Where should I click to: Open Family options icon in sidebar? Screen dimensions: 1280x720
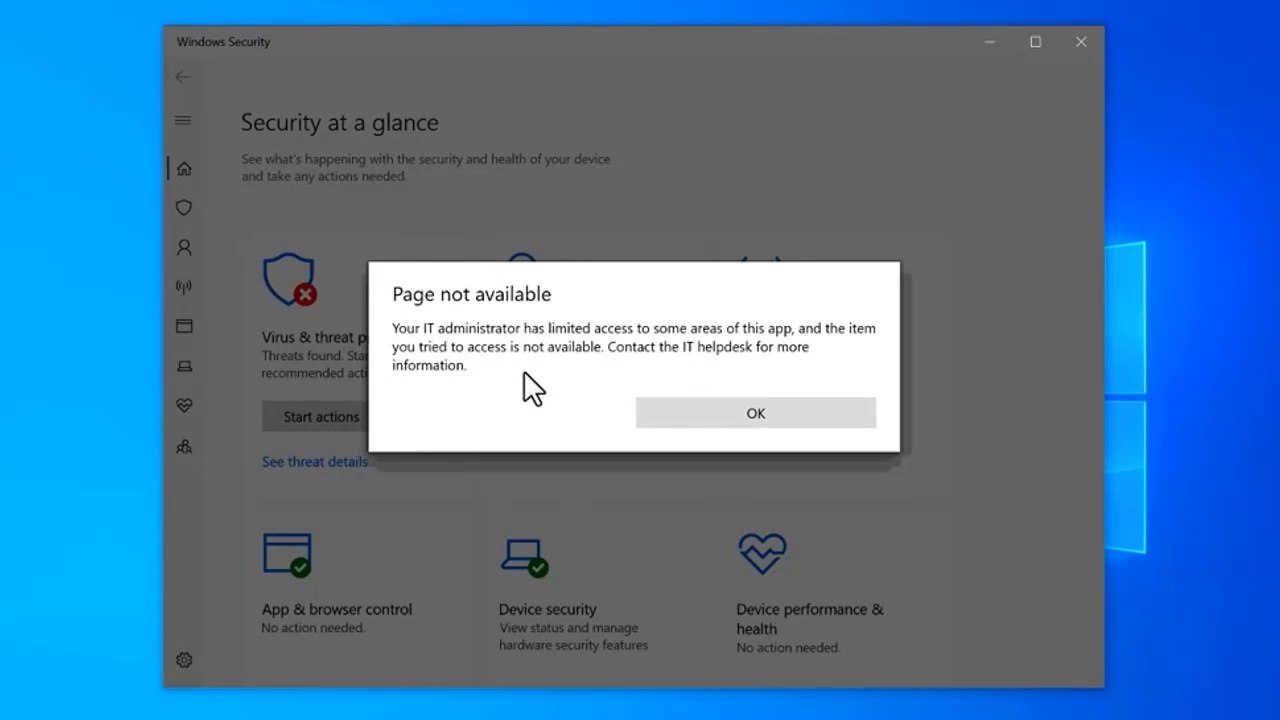coord(184,447)
